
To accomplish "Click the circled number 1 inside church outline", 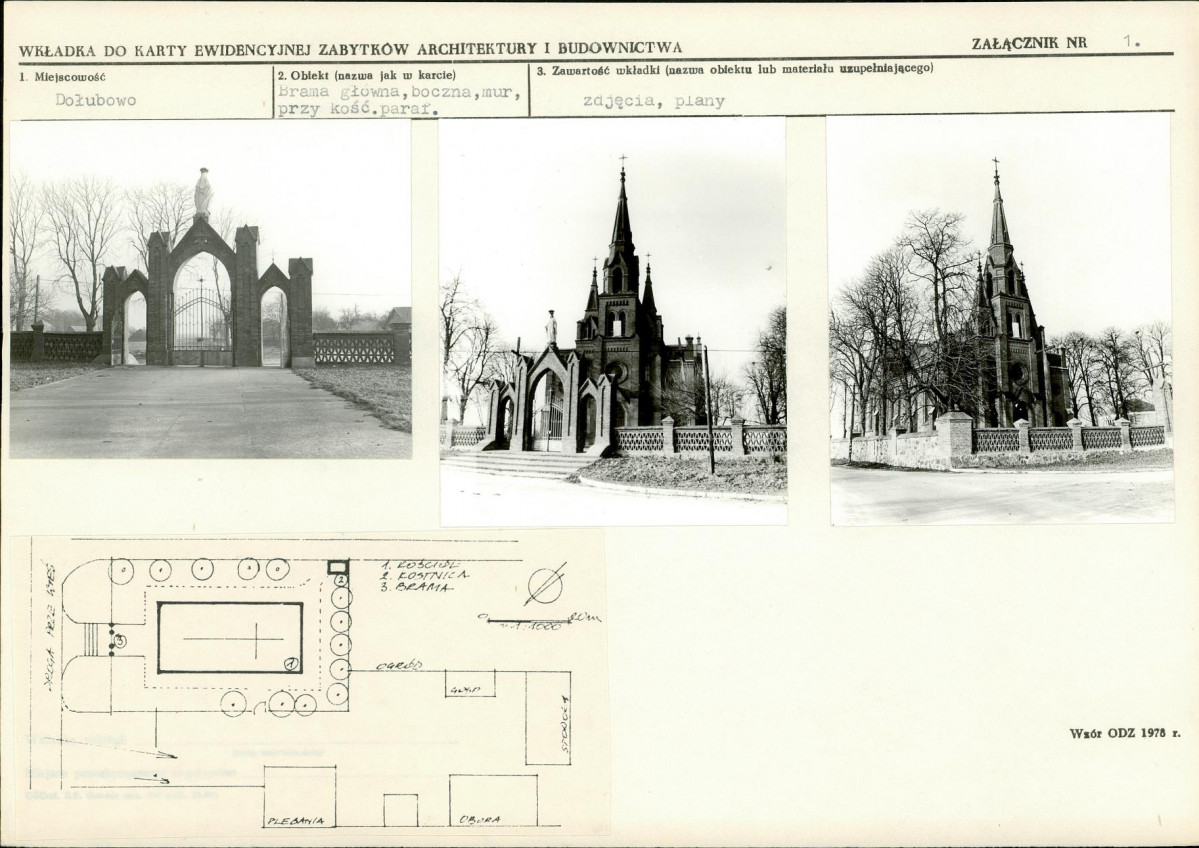I will click(290, 664).
